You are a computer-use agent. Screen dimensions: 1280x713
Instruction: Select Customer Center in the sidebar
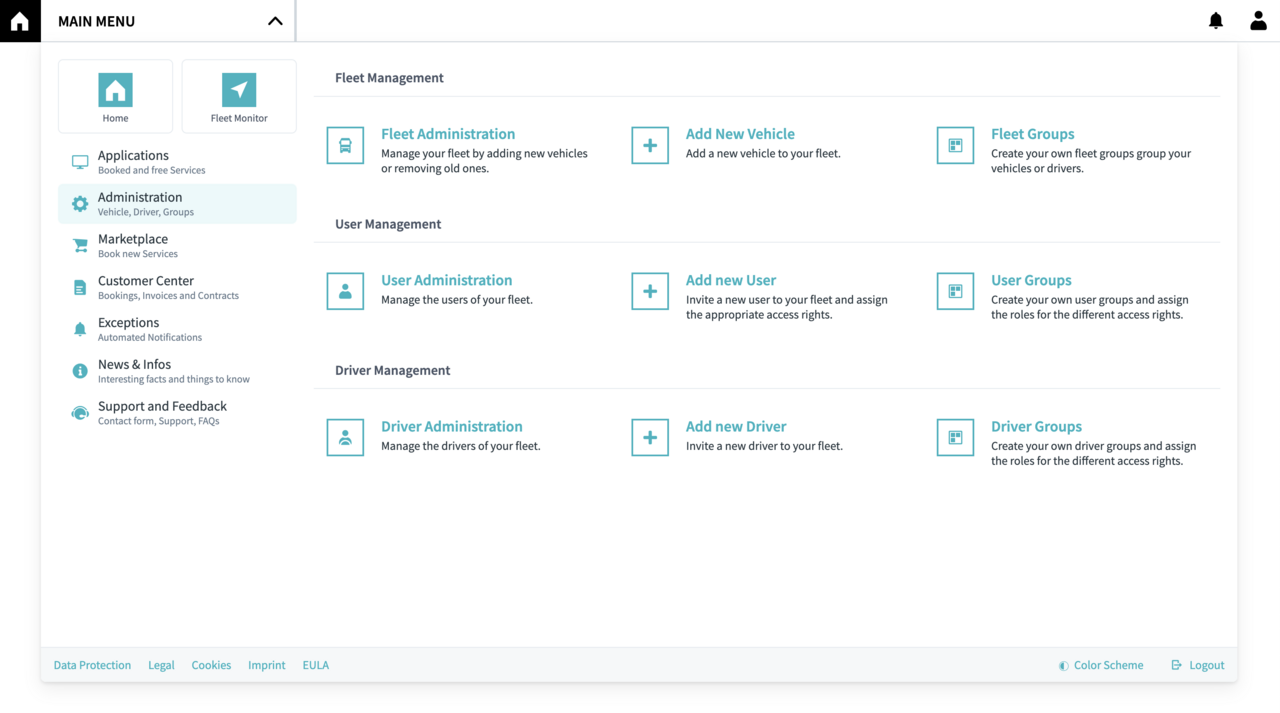[x=146, y=287]
